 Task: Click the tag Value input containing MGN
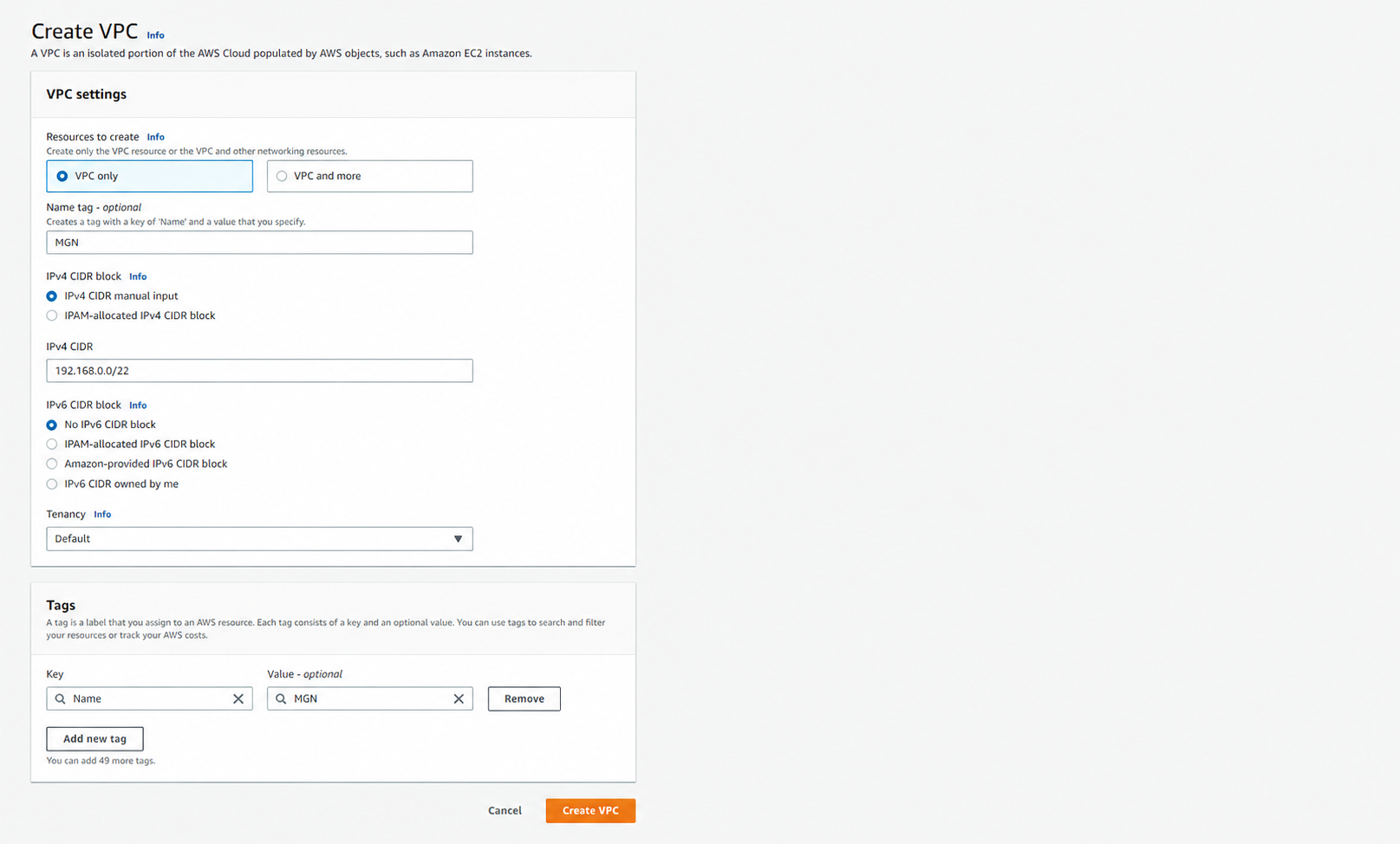pyautogui.click(x=370, y=698)
